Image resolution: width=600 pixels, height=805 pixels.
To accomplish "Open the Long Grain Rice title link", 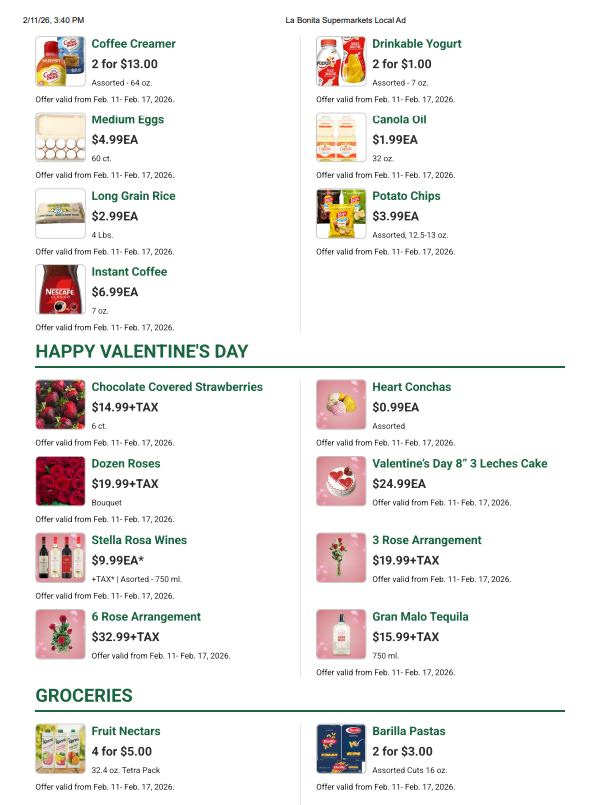I will (x=133, y=196).
